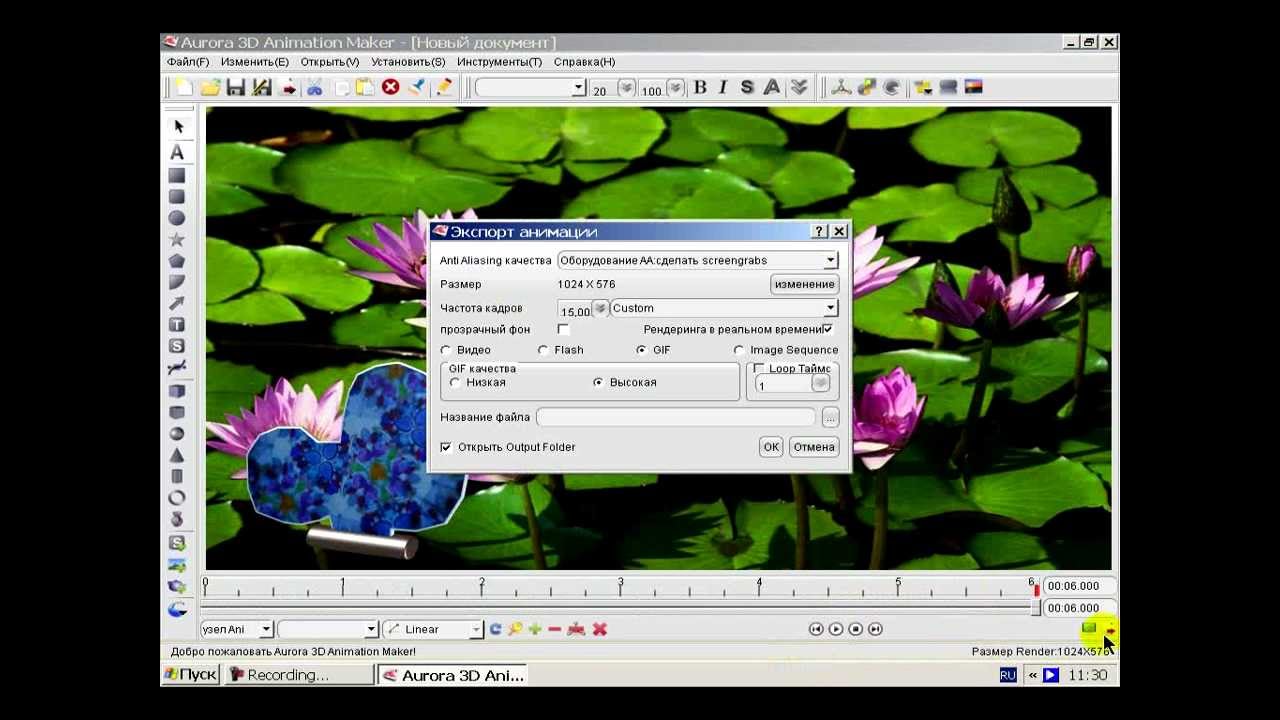Click the new document icon
Viewport: 1280px width, 720px height.
click(x=184, y=88)
